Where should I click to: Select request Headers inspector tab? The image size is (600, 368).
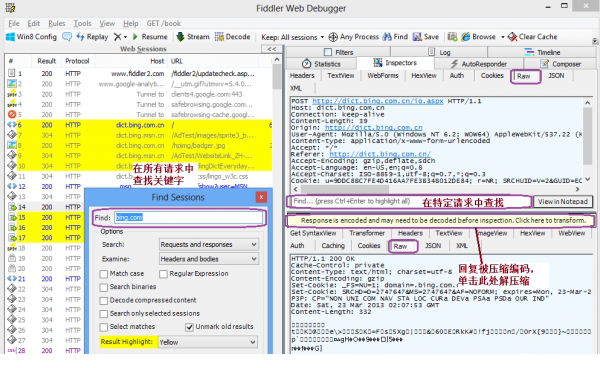pos(302,76)
